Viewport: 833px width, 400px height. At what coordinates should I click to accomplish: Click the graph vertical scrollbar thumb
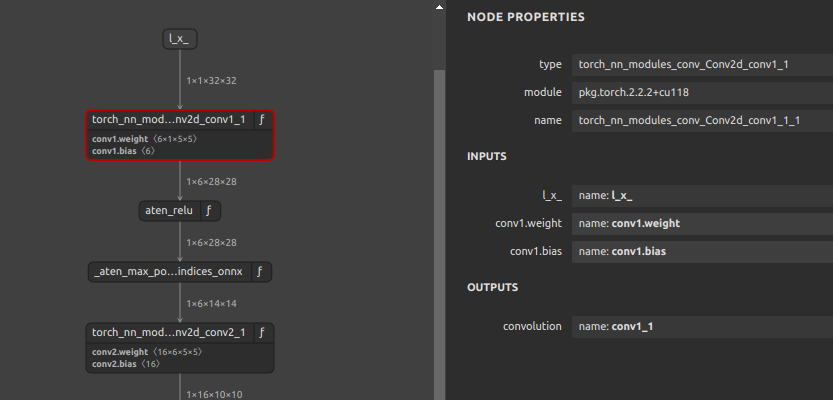point(439,234)
